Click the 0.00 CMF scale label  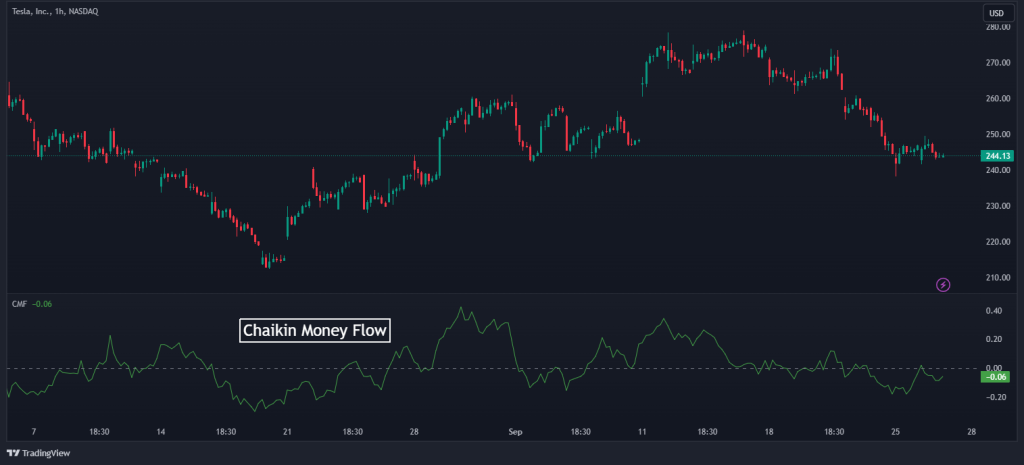pos(996,367)
